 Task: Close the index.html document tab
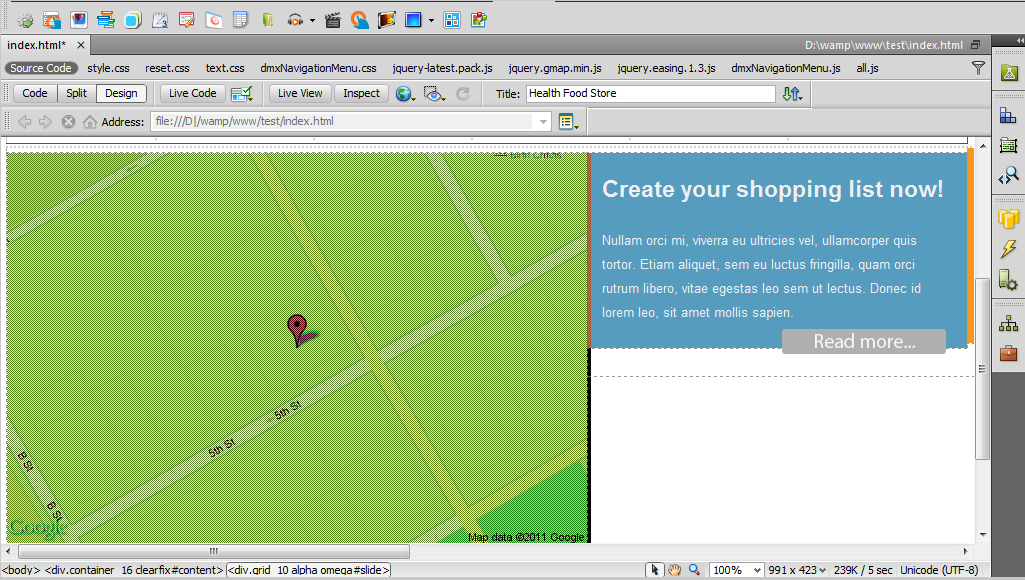click(80, 45)
